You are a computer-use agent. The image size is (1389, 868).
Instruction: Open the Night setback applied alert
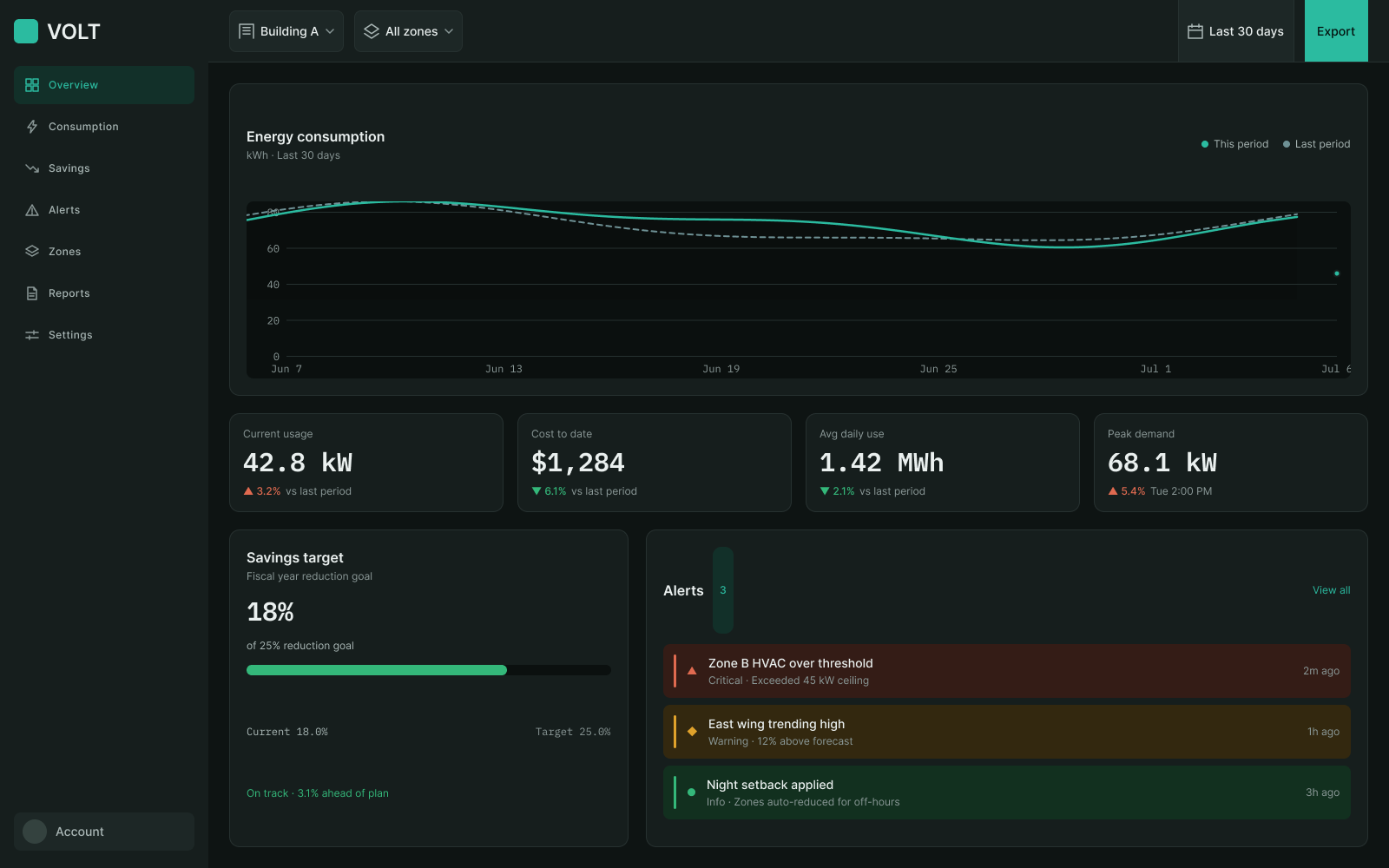point(1007,792)
